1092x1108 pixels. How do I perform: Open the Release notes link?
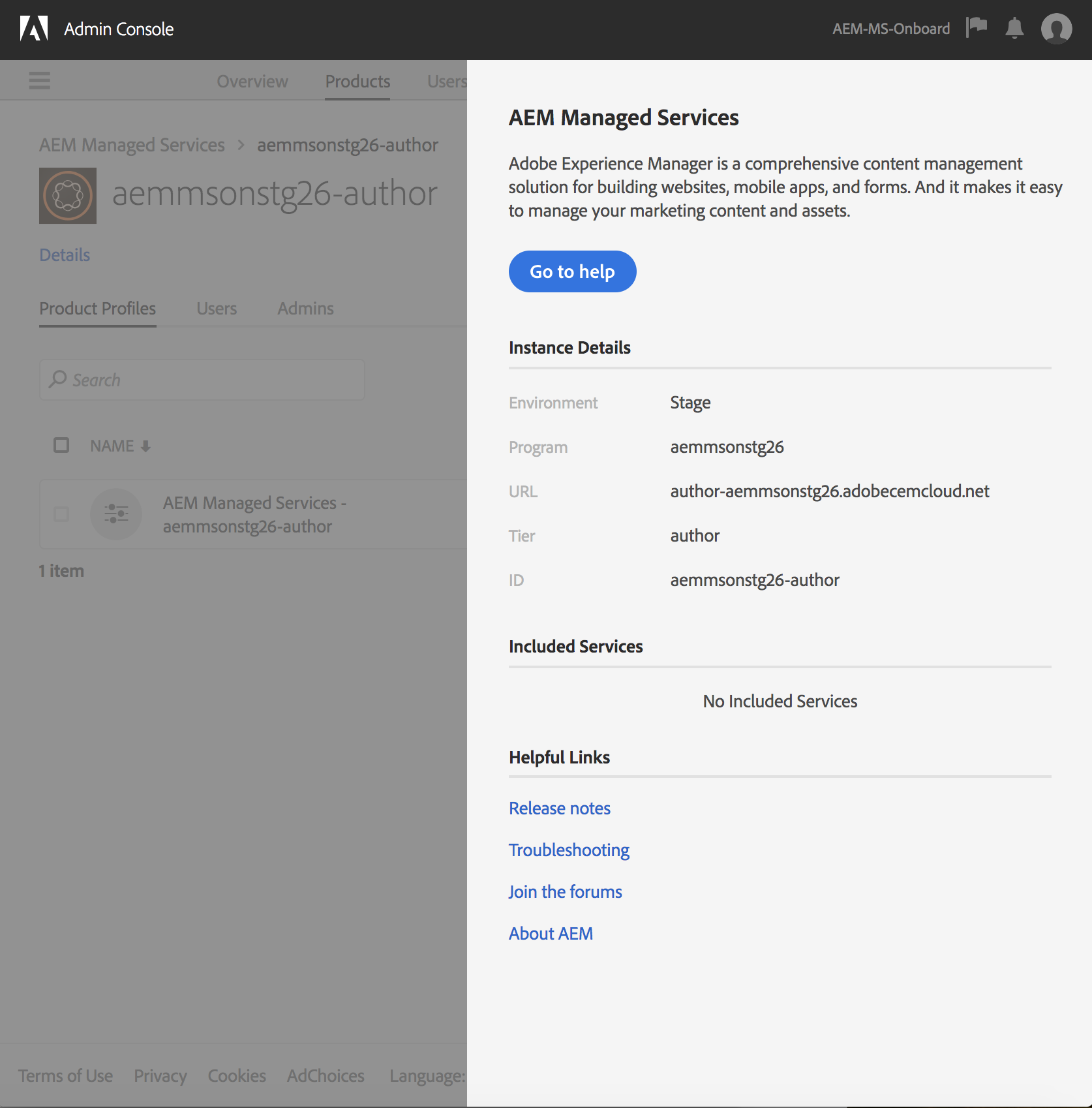click(x=560, y=808)
